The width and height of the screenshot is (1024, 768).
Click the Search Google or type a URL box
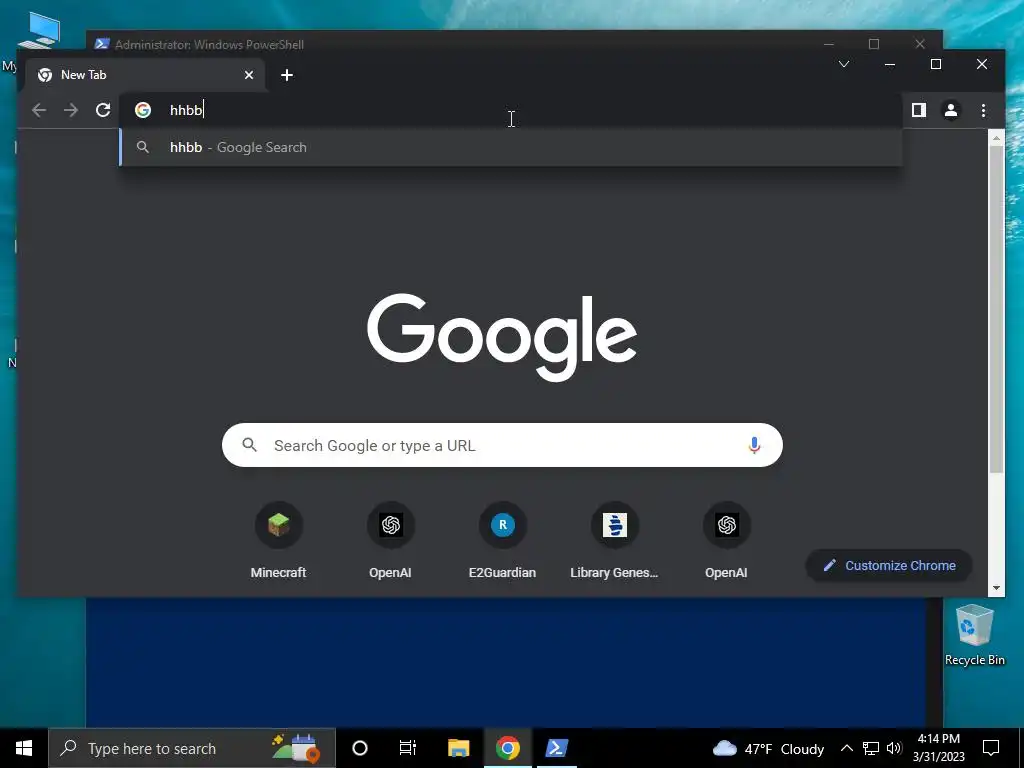point(502,445)
